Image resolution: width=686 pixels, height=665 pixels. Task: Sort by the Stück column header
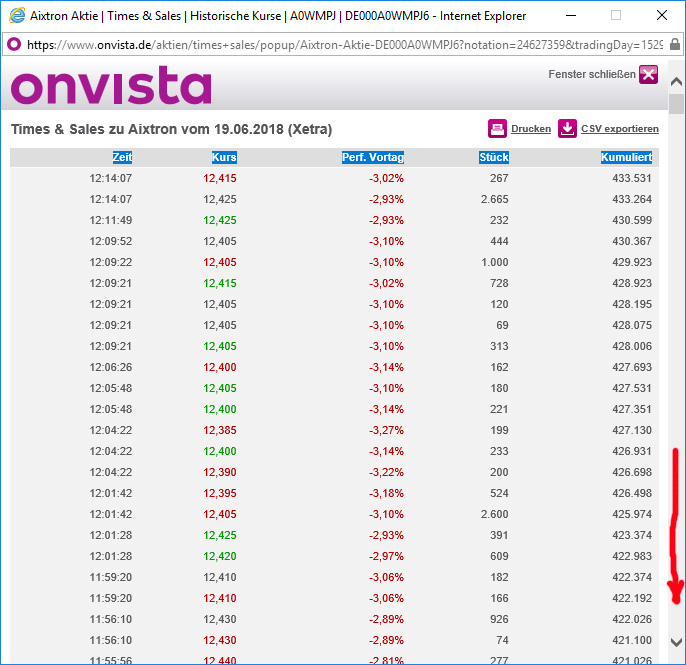pyautogui.click(x=494, y=157)
